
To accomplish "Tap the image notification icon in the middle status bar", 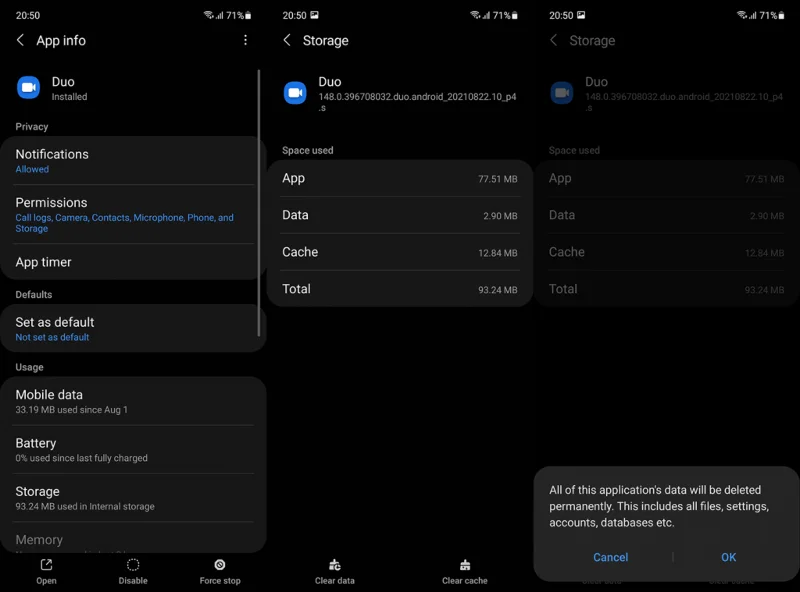I will click(314, 15).
